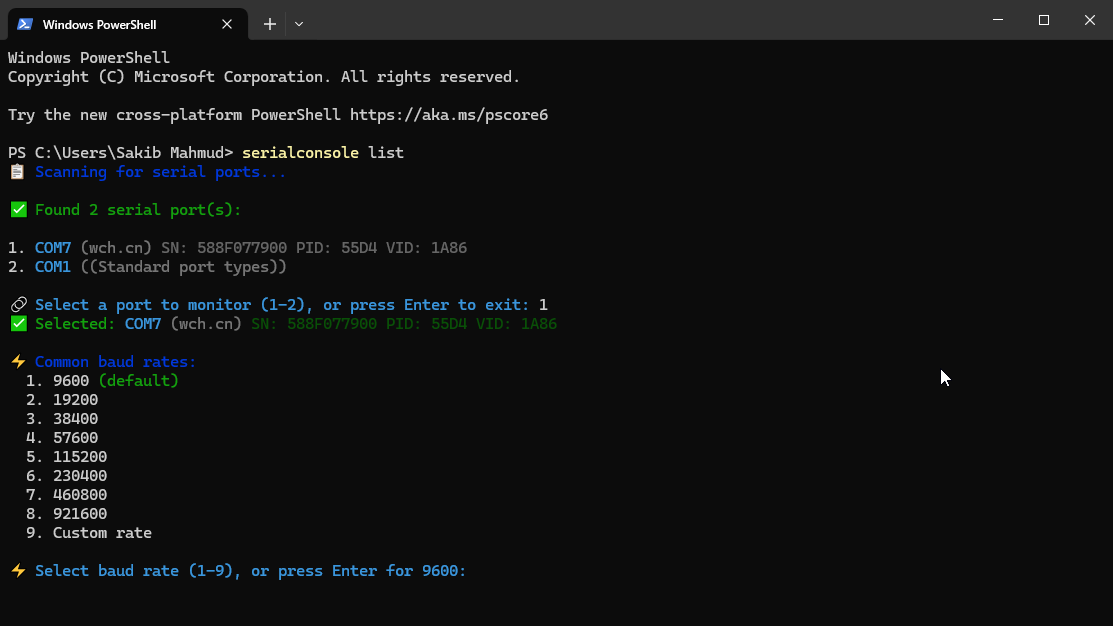The width and height of the screenshot is (1113, 626).
Task: Click the green checkmark beside Found 2 serial port(s)
Action: pyautogui.click(x=18, y=210)
